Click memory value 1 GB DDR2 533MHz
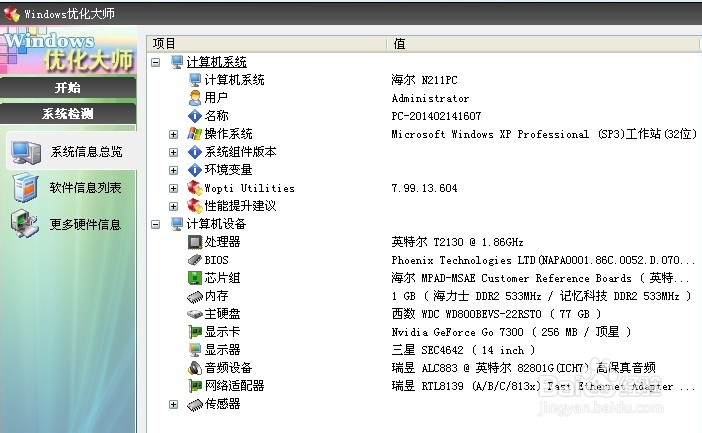Viewport: 702px width, 433px height. click(x=542, y=296)
